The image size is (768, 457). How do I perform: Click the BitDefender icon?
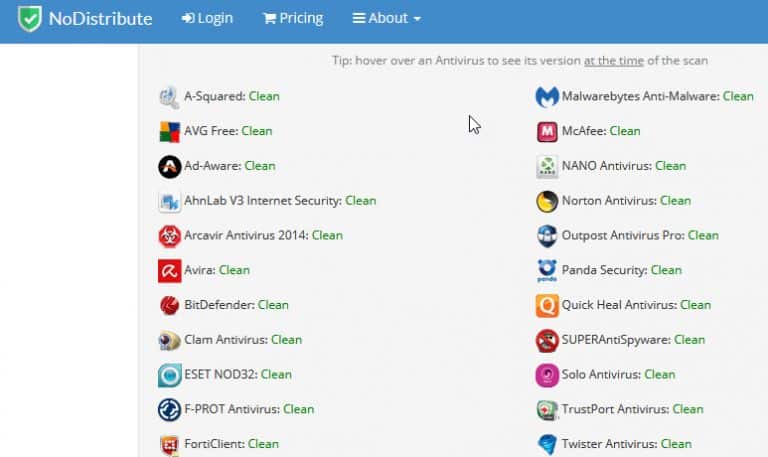[x=169, y=305]
